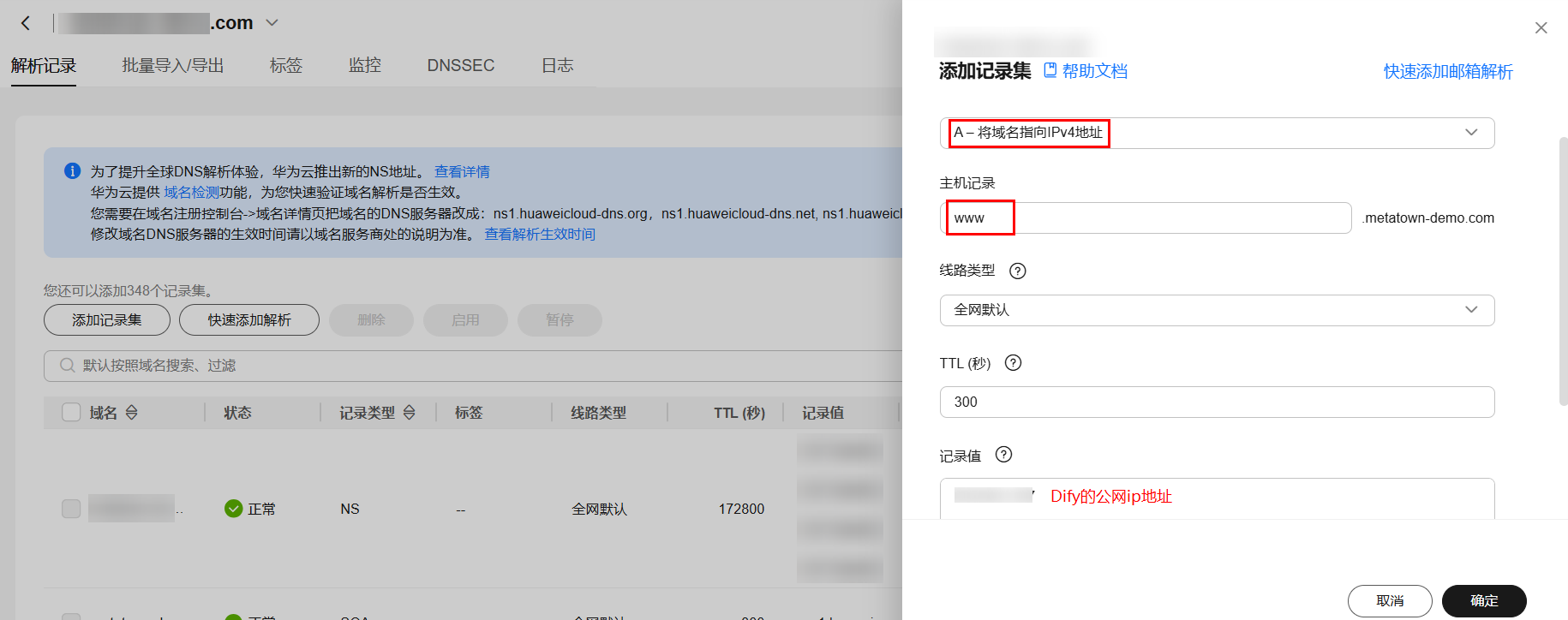1568x620 pixels.
Task: Open 快速添加邮箱解析 link
Action: tap(1448, 71)
